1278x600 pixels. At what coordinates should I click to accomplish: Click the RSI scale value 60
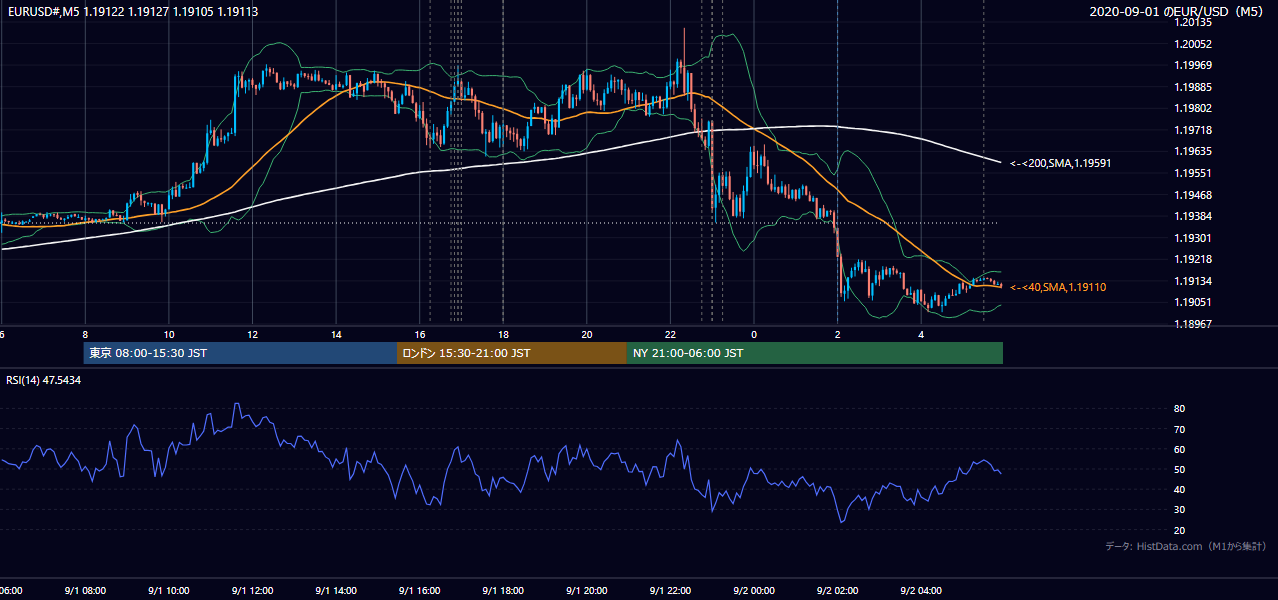[1180, 449]
